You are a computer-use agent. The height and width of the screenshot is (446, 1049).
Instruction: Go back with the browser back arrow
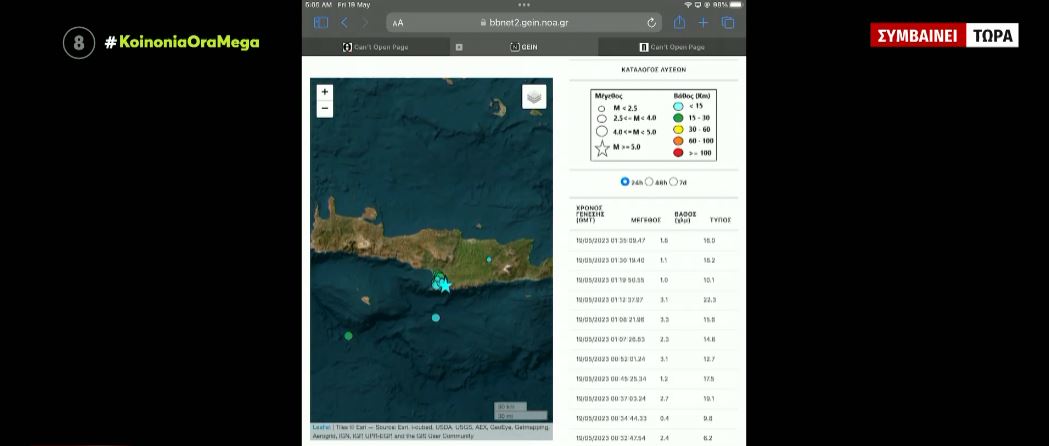[344, 23]
